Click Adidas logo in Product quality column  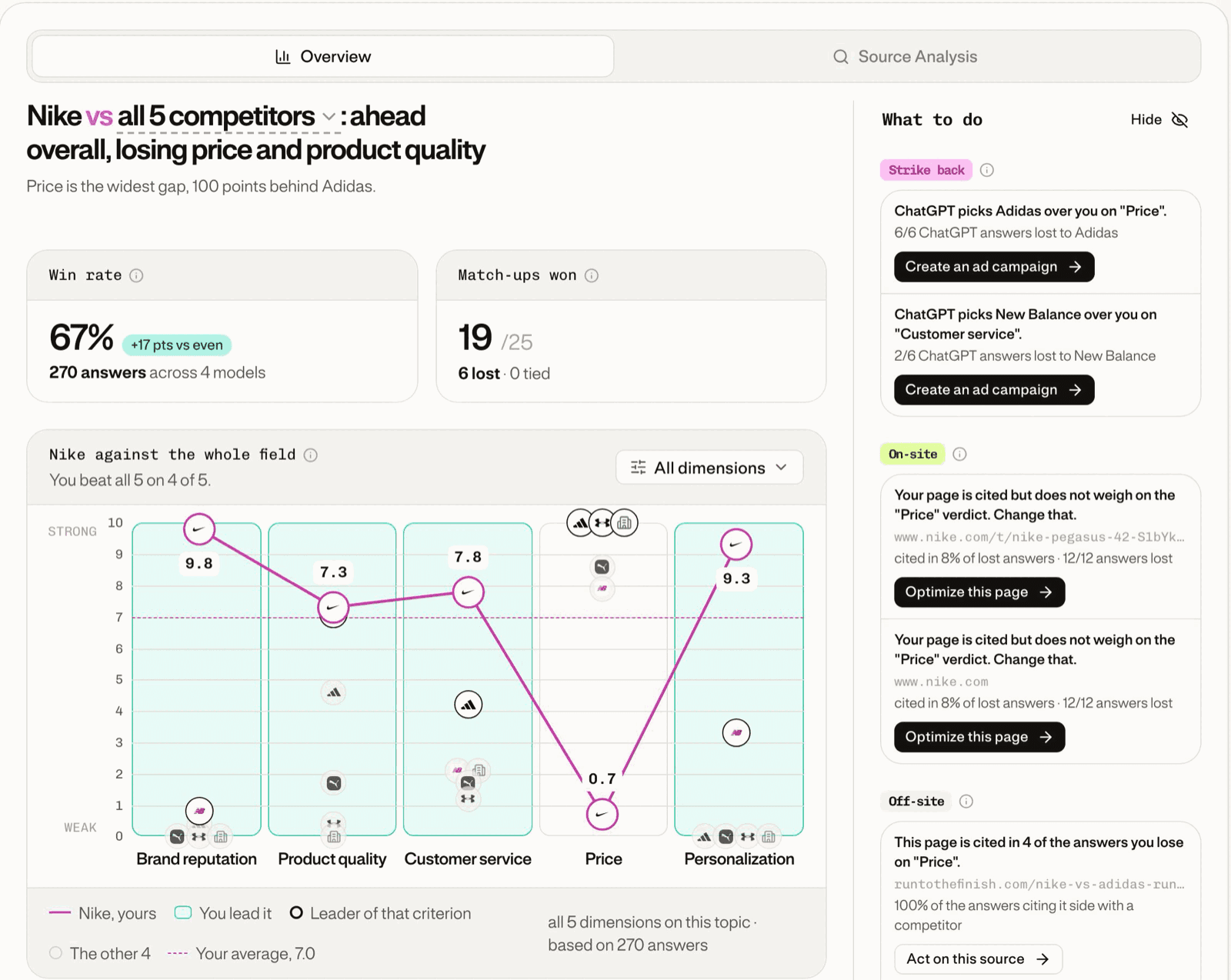click(333, 693)
